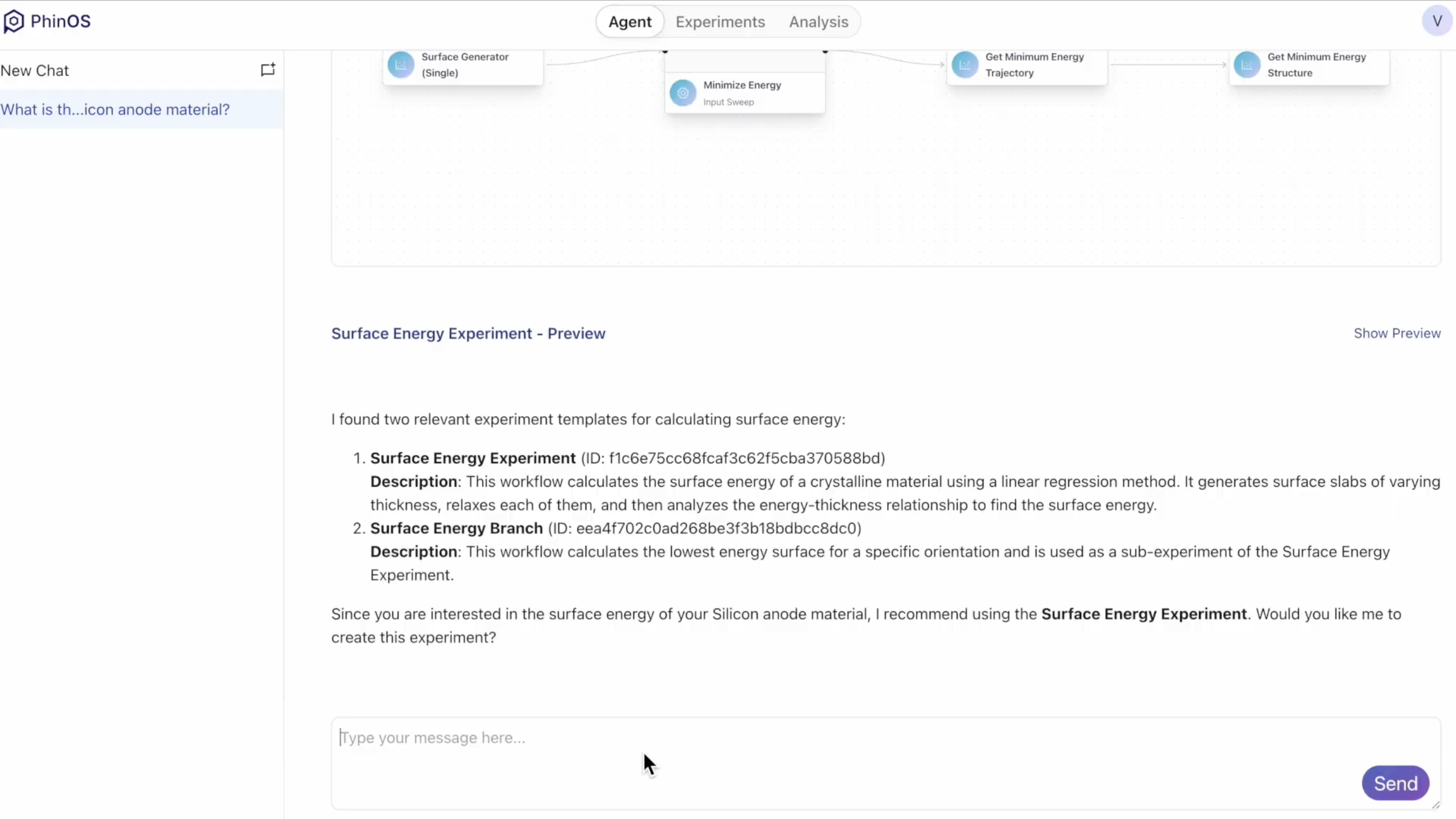Switch to the Experiments tab
The height and width of the screenshot is (819, 1456).
click(720, 22)
